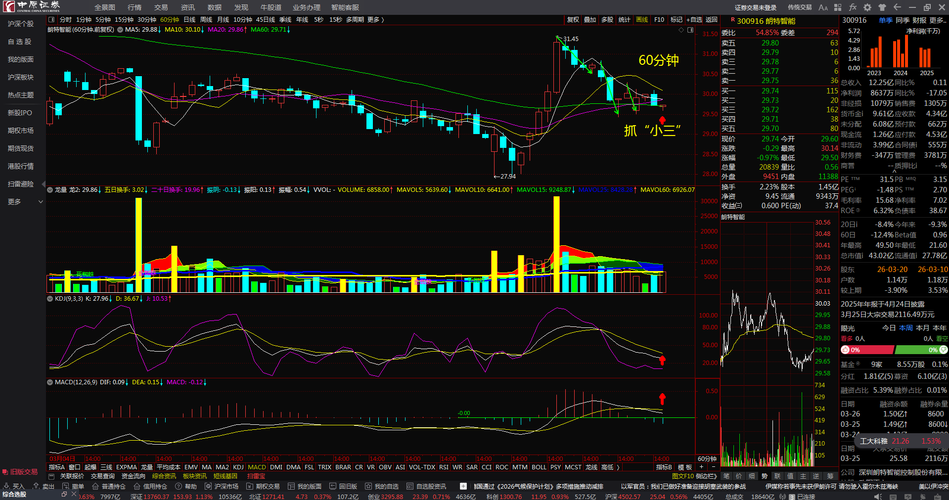Open 资金流向 bottom tab
Viewport: 949px width, 500px height.
click(x=133, y=476)
